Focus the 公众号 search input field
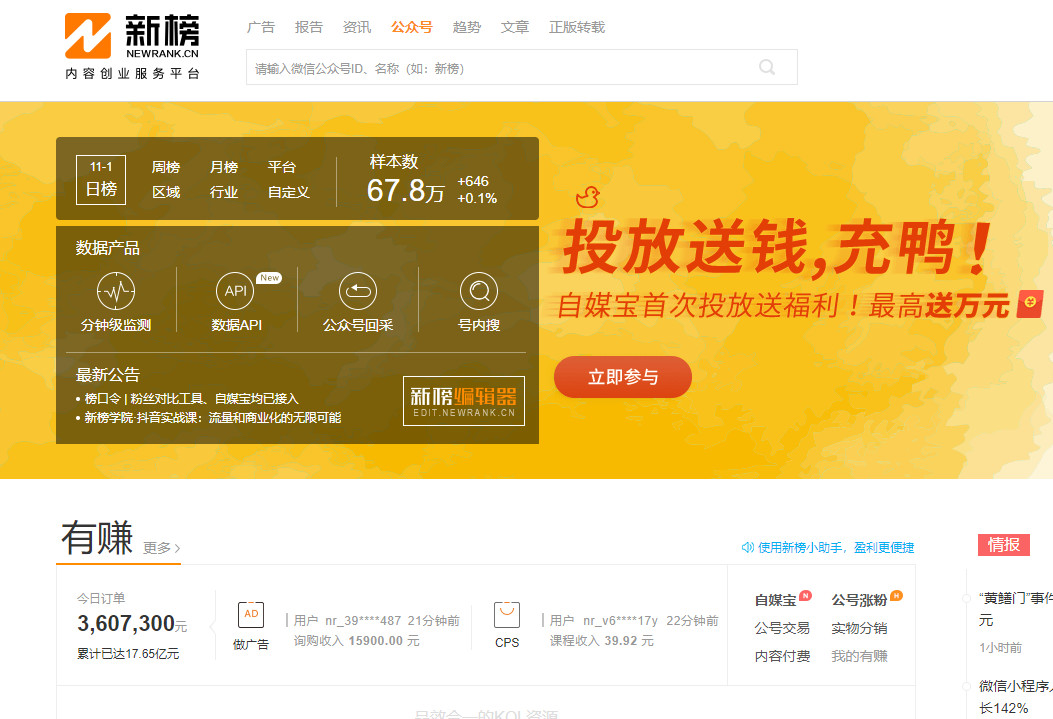Image resolution: width=1053 pixels, height=719 pixels. click(x=522, y=67)
